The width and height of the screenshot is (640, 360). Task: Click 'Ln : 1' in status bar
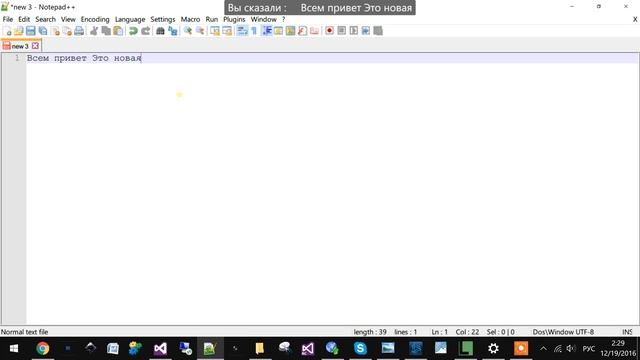pyautogui.click(x=440, y=332)
